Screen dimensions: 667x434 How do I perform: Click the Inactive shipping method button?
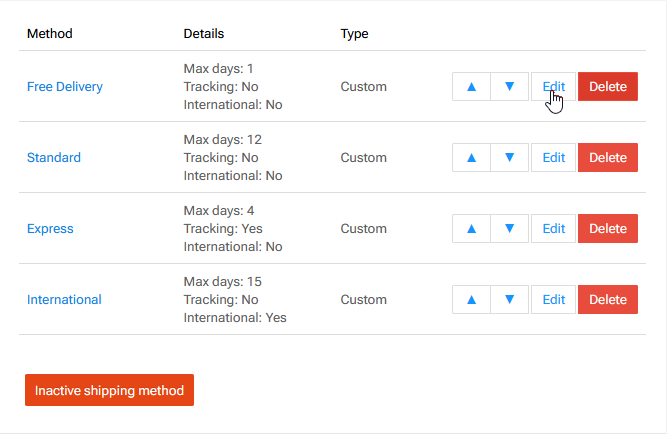pyautogui.click(x=109, y=391)
